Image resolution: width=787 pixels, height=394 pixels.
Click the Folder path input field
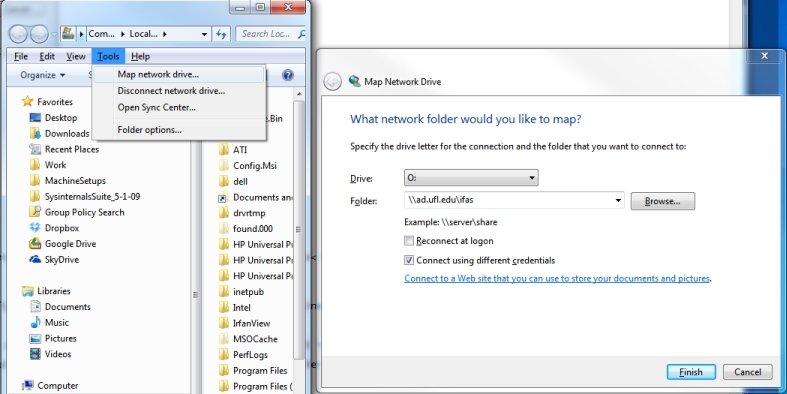(508, 200)
